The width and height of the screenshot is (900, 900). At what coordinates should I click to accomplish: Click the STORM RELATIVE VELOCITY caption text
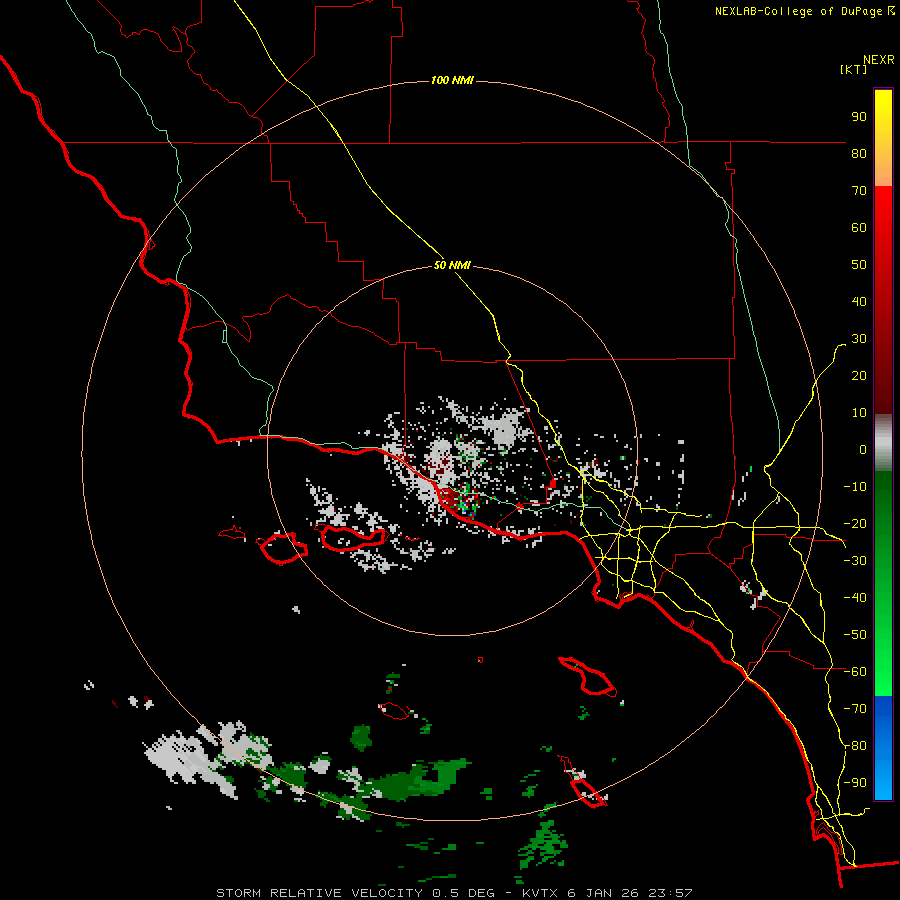319,893
